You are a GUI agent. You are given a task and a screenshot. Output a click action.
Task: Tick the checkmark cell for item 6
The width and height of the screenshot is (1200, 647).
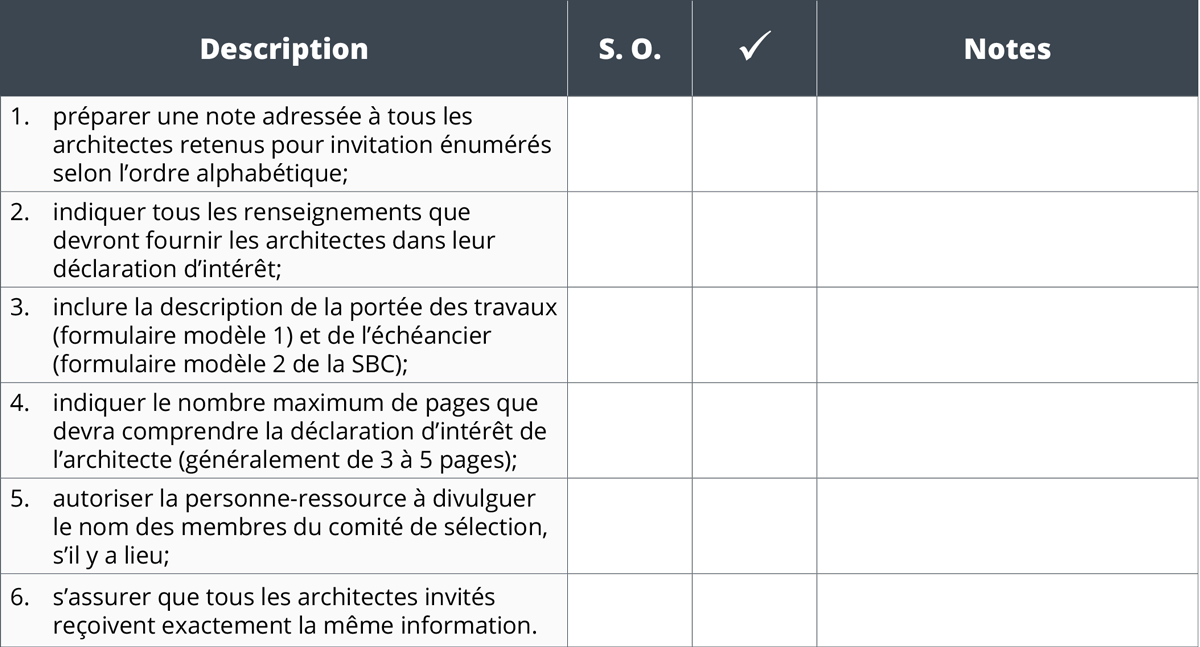click(x=754, y=610)
